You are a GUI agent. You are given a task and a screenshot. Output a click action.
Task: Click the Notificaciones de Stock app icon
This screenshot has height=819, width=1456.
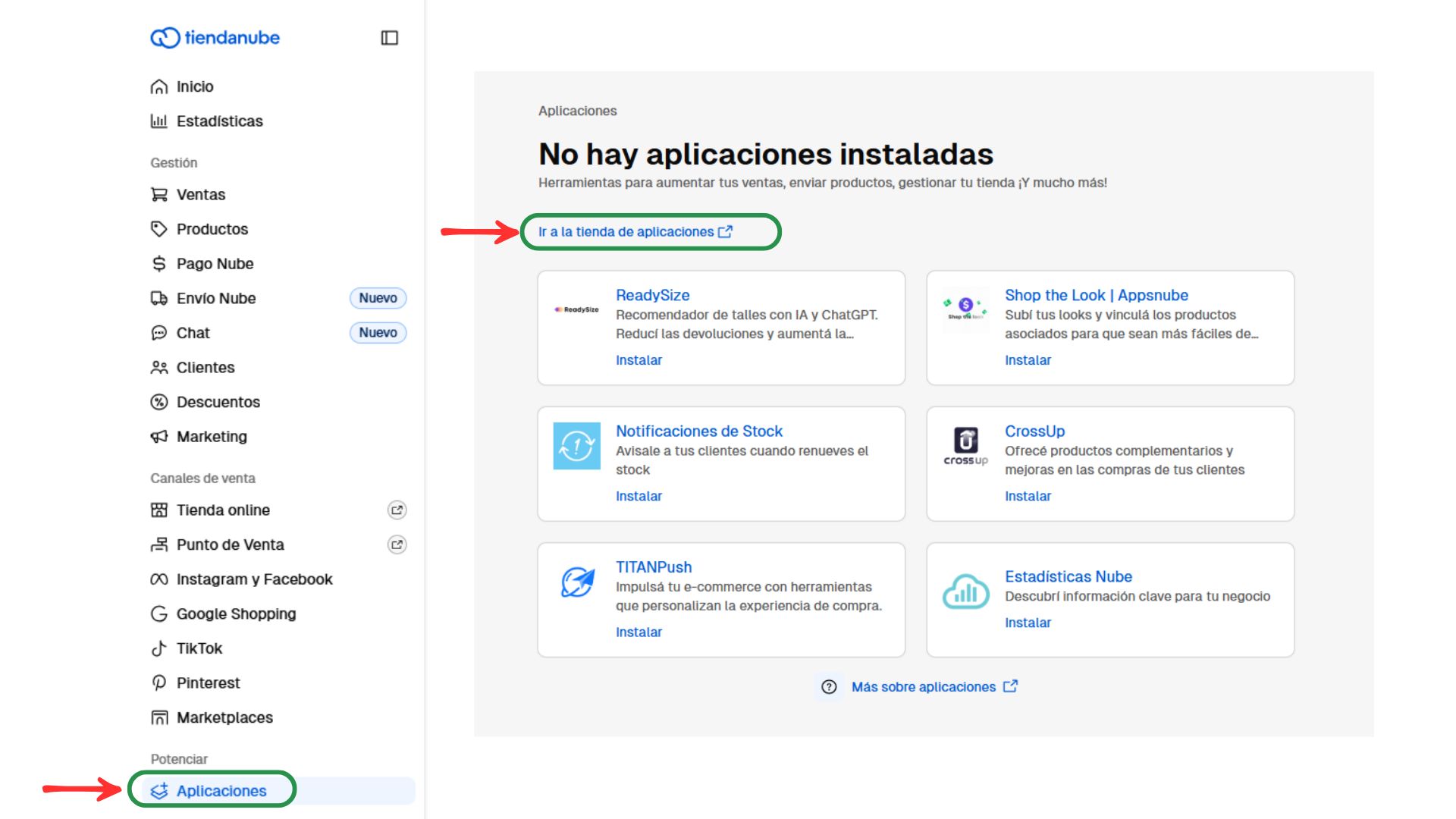576,446
